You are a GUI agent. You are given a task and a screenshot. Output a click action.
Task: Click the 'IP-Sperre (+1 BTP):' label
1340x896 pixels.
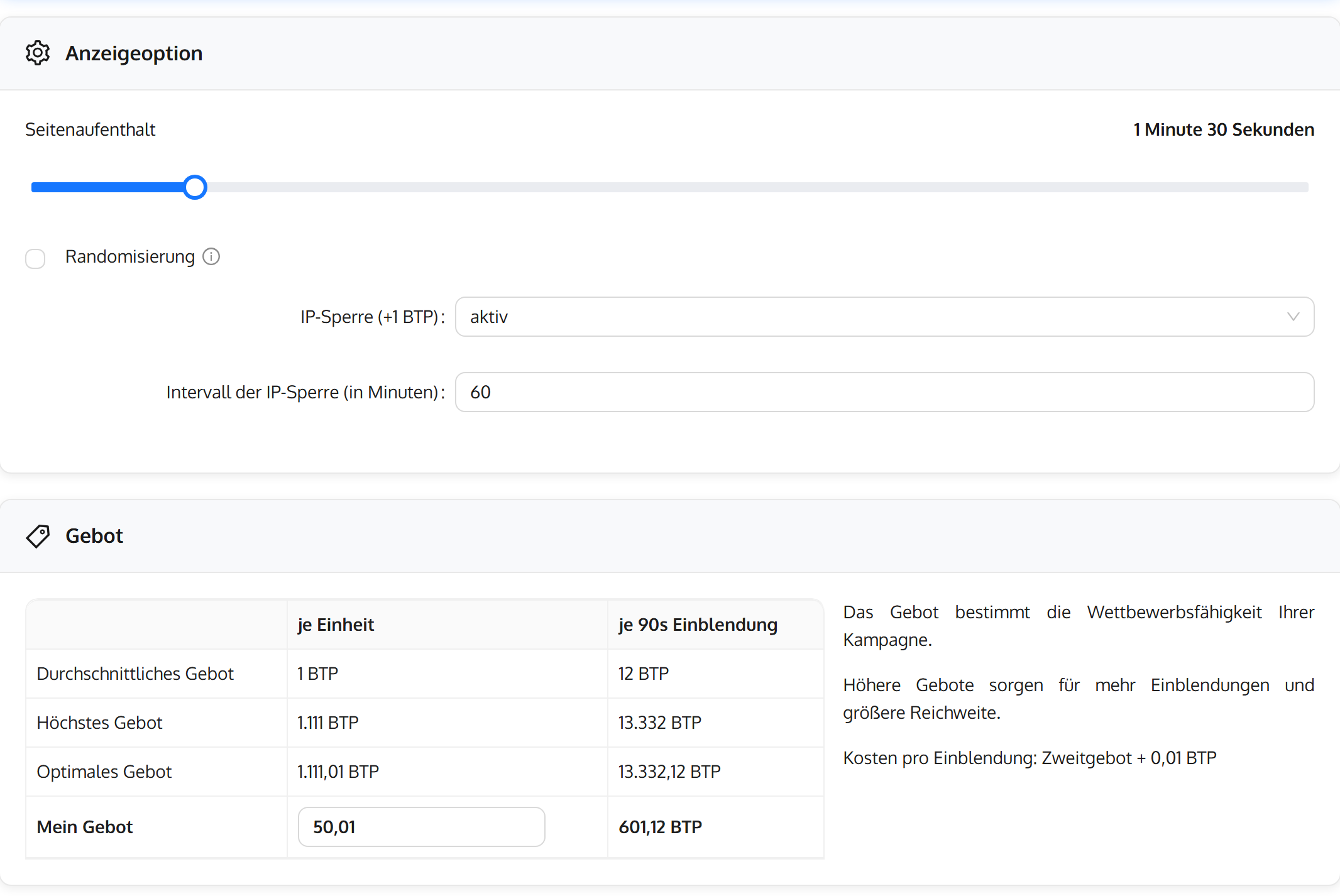coord(373,317)
